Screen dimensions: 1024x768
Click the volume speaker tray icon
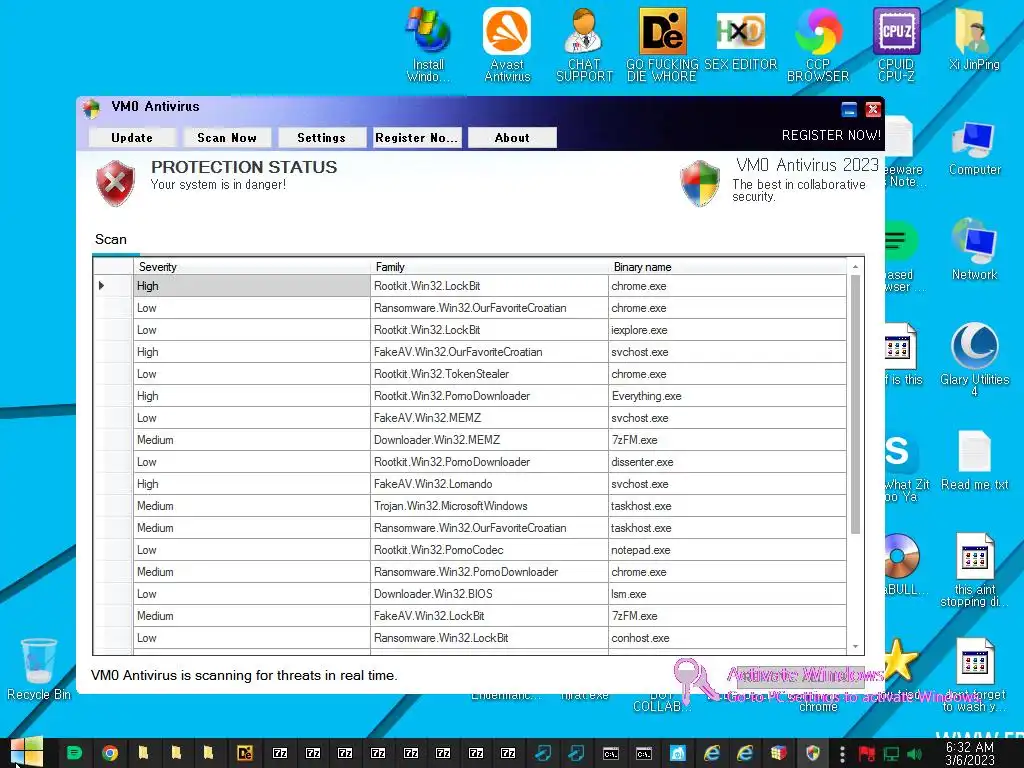click(914, 754)
